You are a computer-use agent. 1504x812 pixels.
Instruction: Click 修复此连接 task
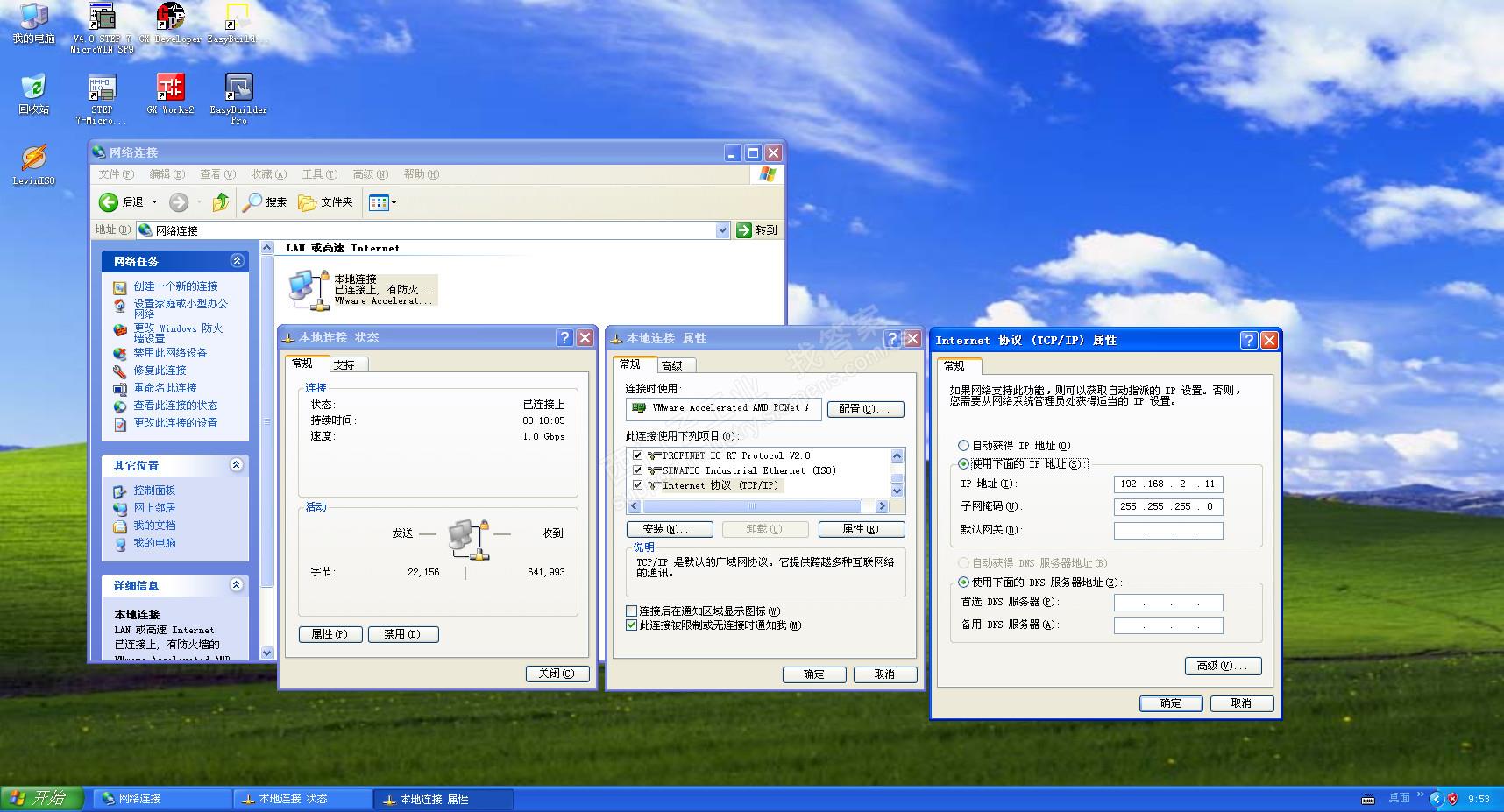160,371
